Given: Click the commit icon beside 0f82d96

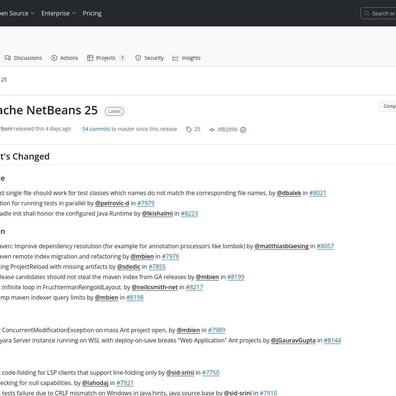Looking at the screenshot, I should click(x=212, y=129).
